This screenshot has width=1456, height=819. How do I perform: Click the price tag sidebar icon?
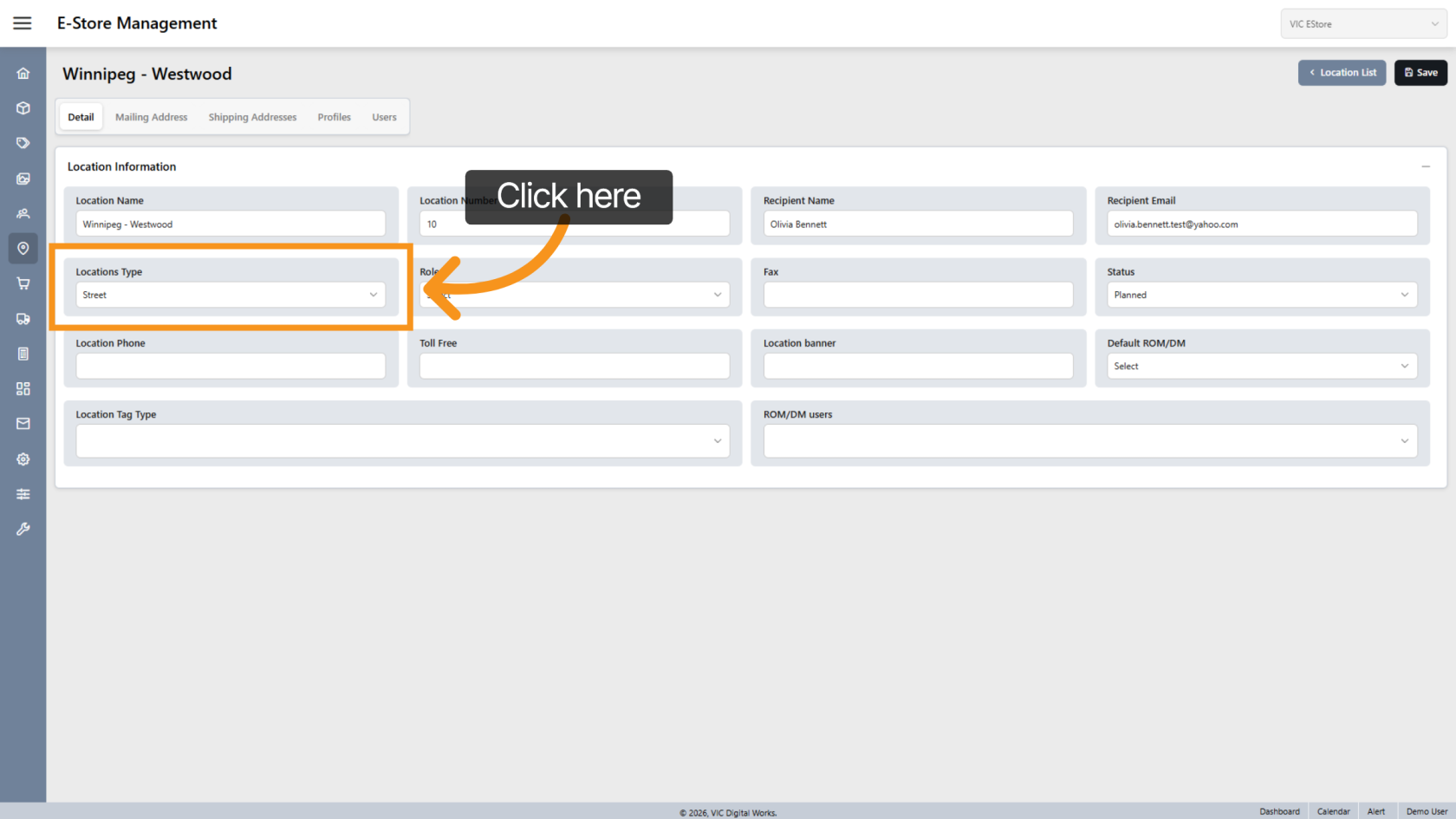click(x=23, y=143)
